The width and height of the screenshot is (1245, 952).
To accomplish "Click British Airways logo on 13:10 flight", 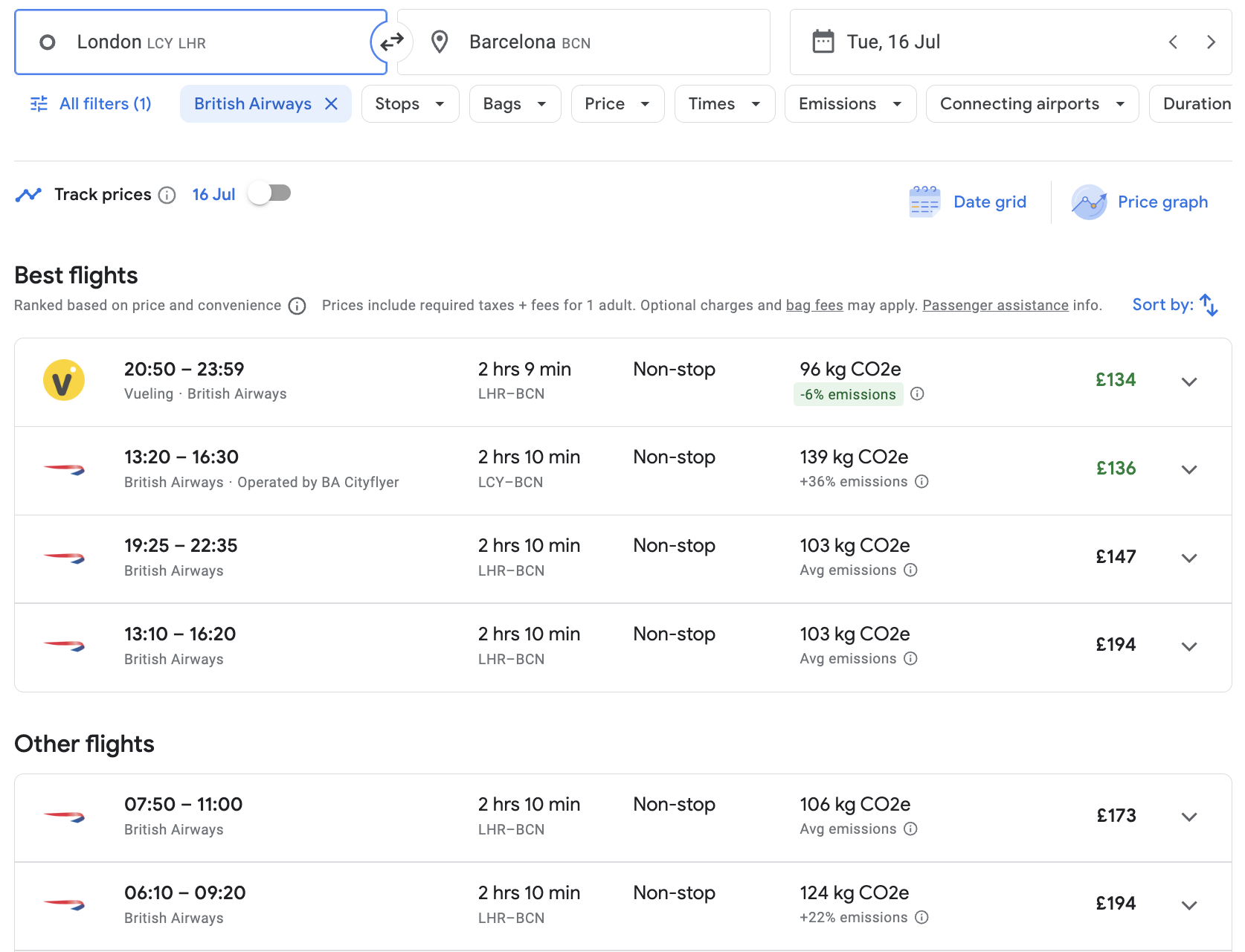I will (64, 646).
